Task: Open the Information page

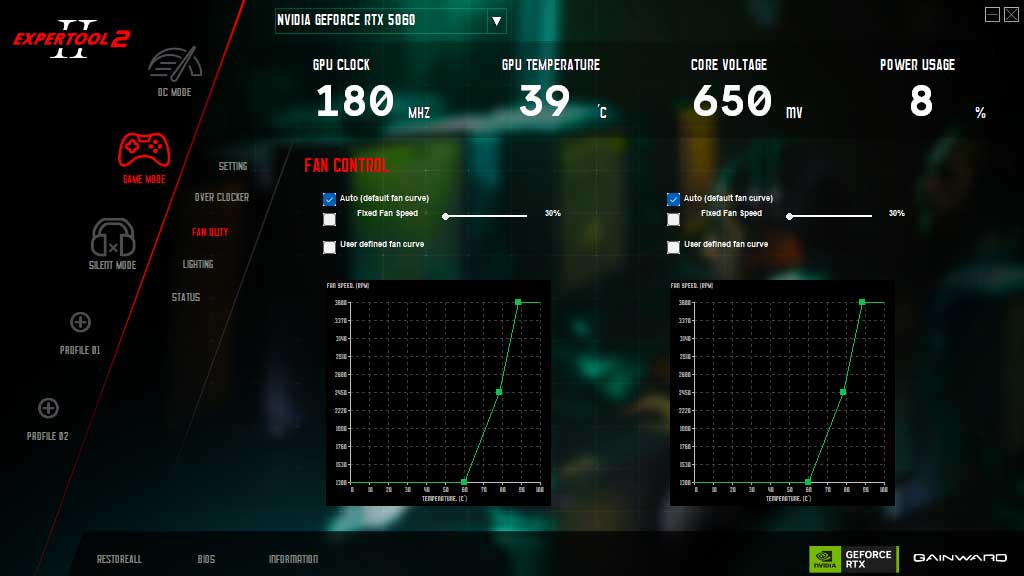Action: 293,559
